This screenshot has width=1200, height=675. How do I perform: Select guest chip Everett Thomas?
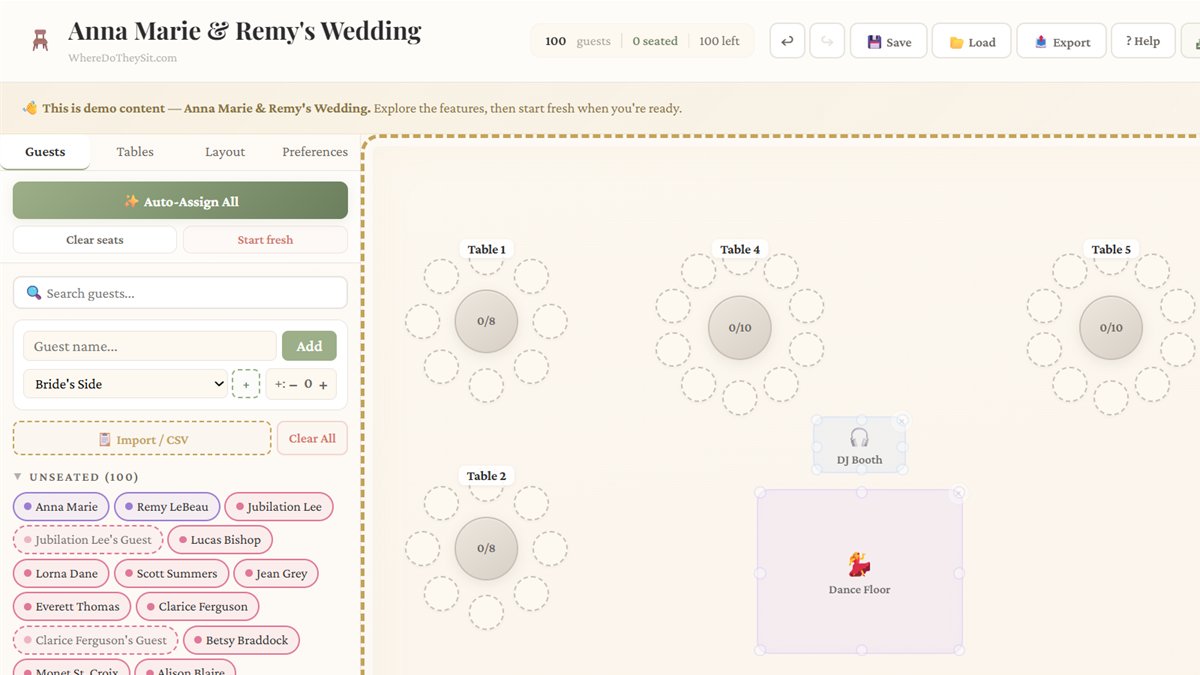click(x=71, y=607)
